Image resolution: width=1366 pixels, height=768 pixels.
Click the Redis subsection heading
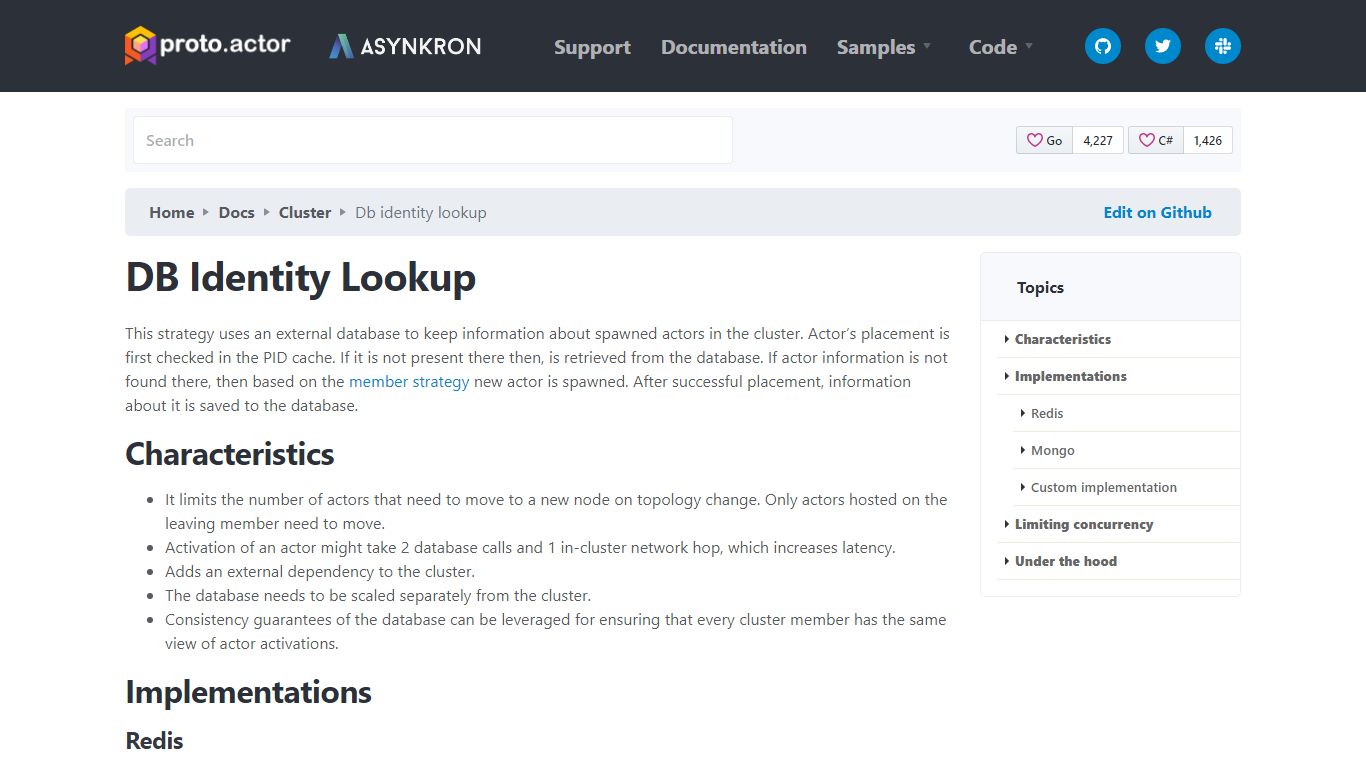point(154,741)
